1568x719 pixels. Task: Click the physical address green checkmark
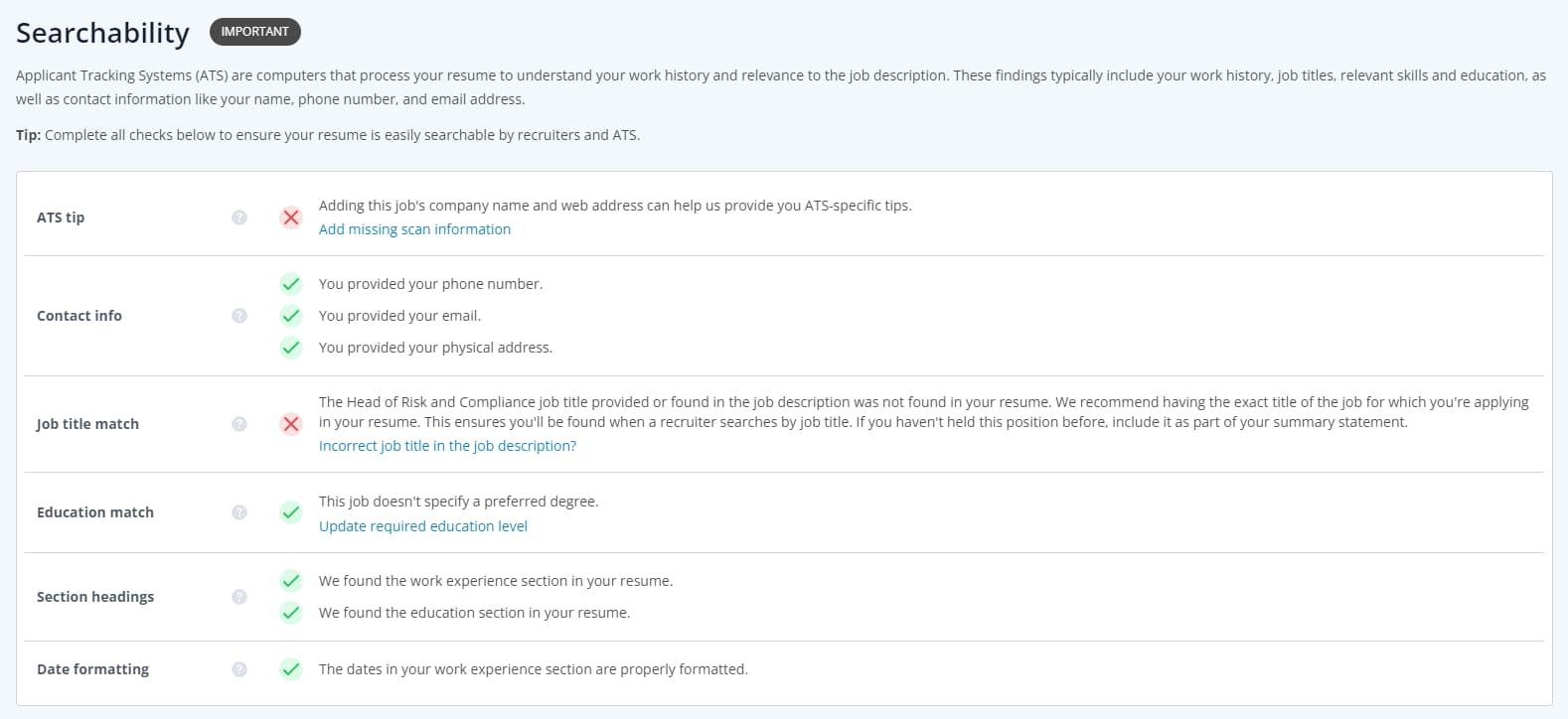click(x=291, y=348)
